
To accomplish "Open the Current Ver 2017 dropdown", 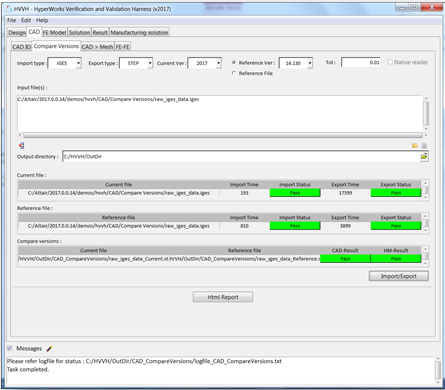I will coord(219,63).
